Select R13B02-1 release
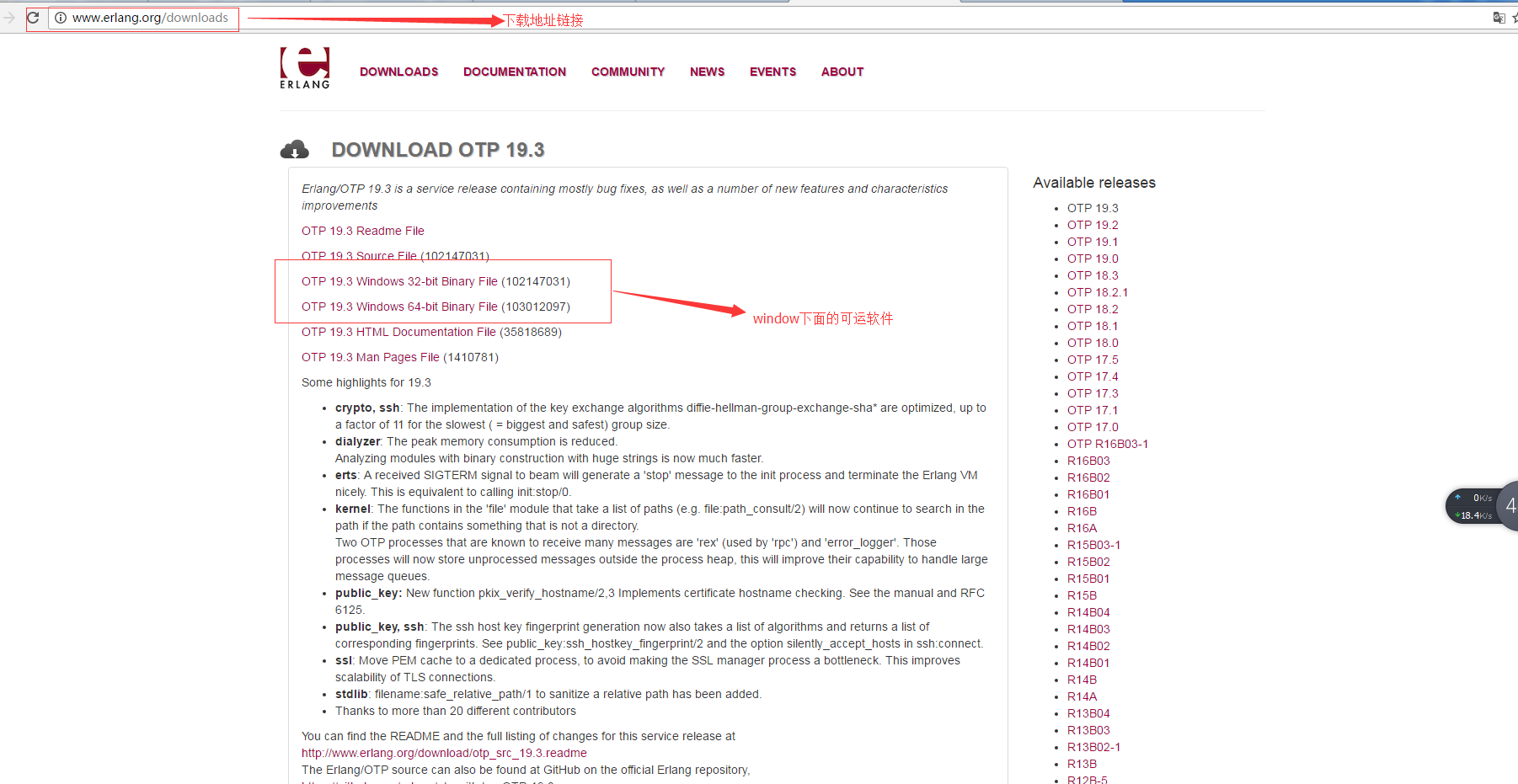 coord(1093,747)
